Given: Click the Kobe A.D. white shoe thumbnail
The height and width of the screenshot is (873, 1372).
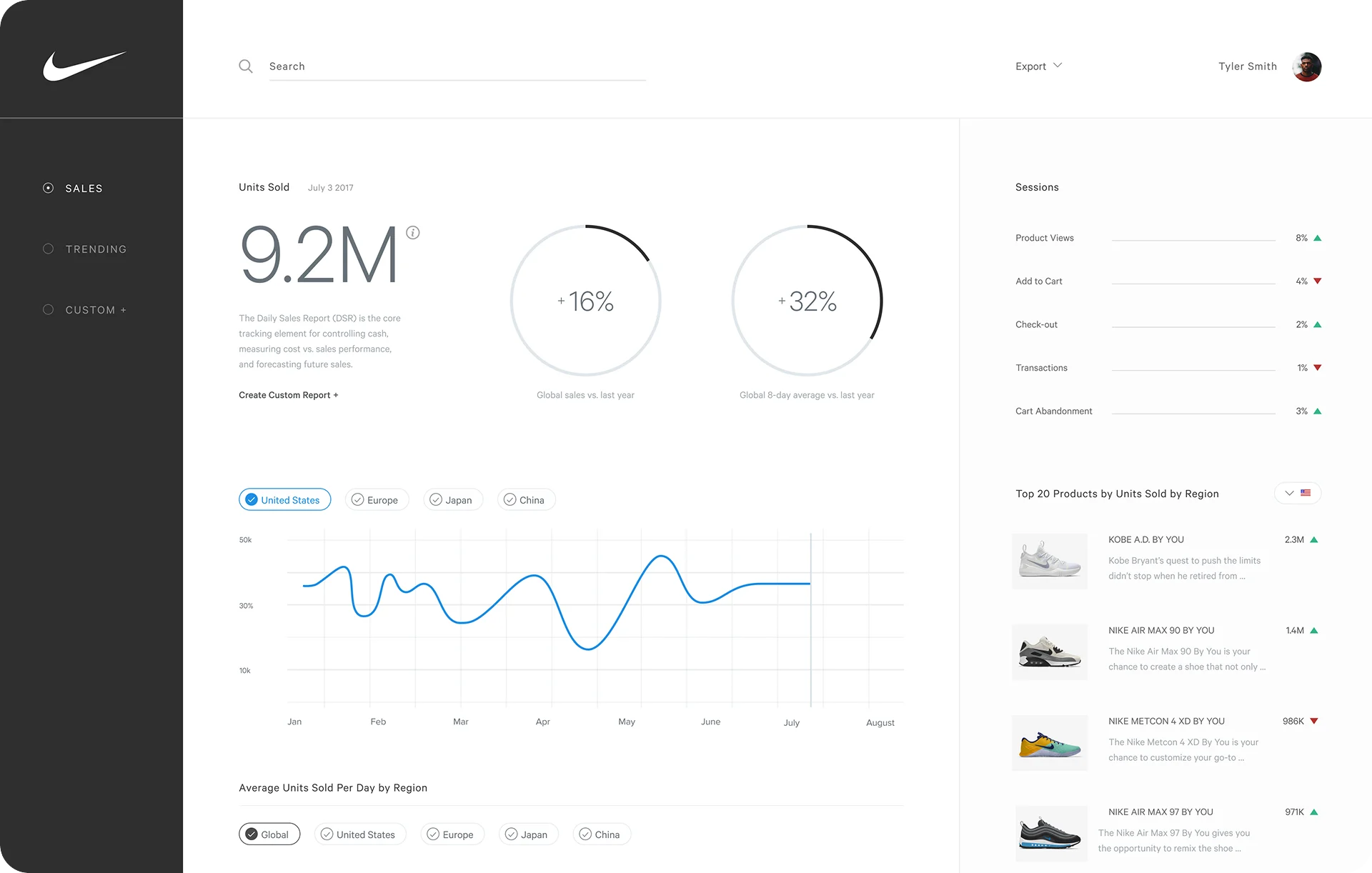Looking at the screenshot, I should pyautogui.click(x=1050, y=561).
